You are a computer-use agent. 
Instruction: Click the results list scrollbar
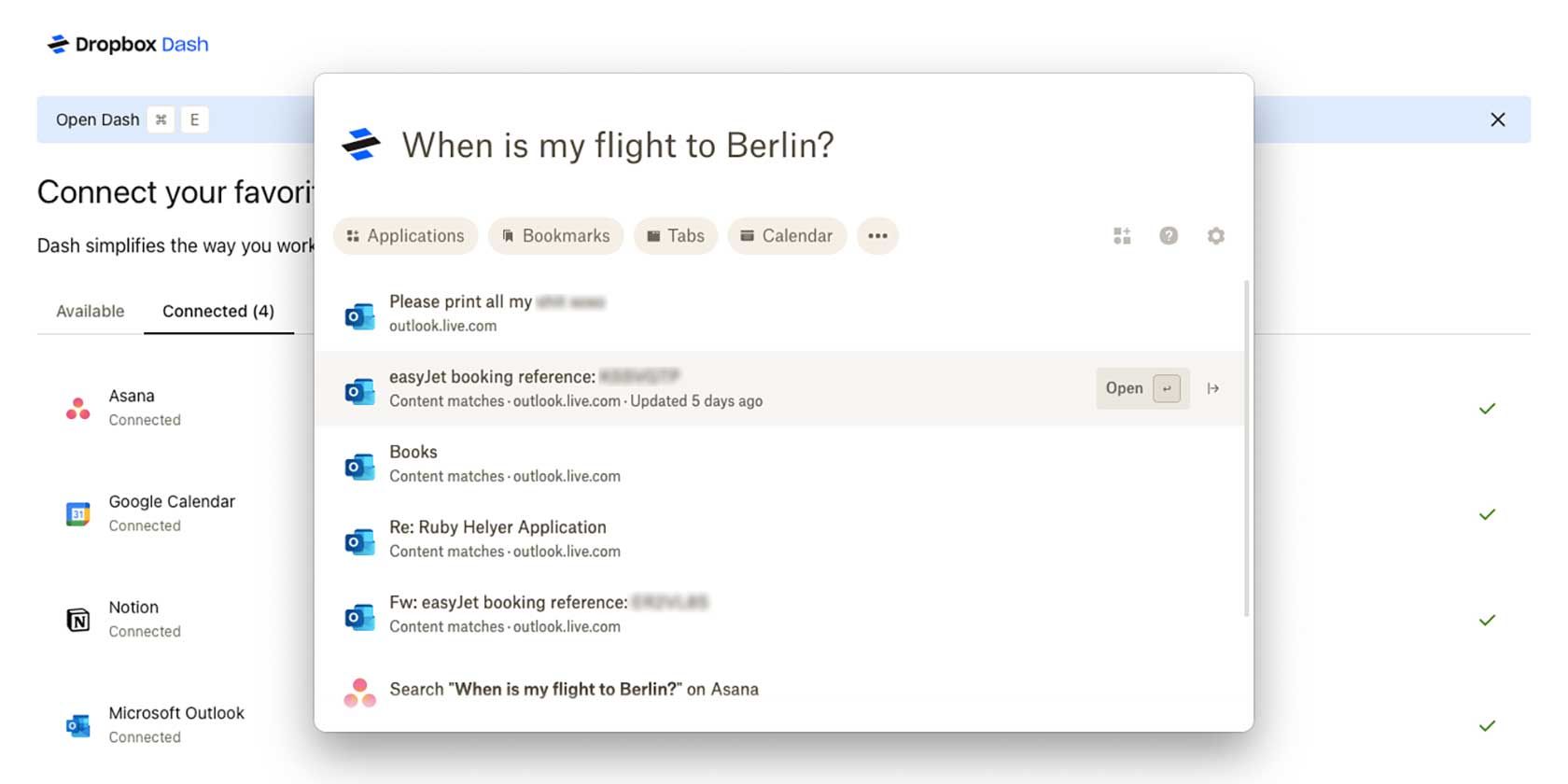[x=1247, y=448]
